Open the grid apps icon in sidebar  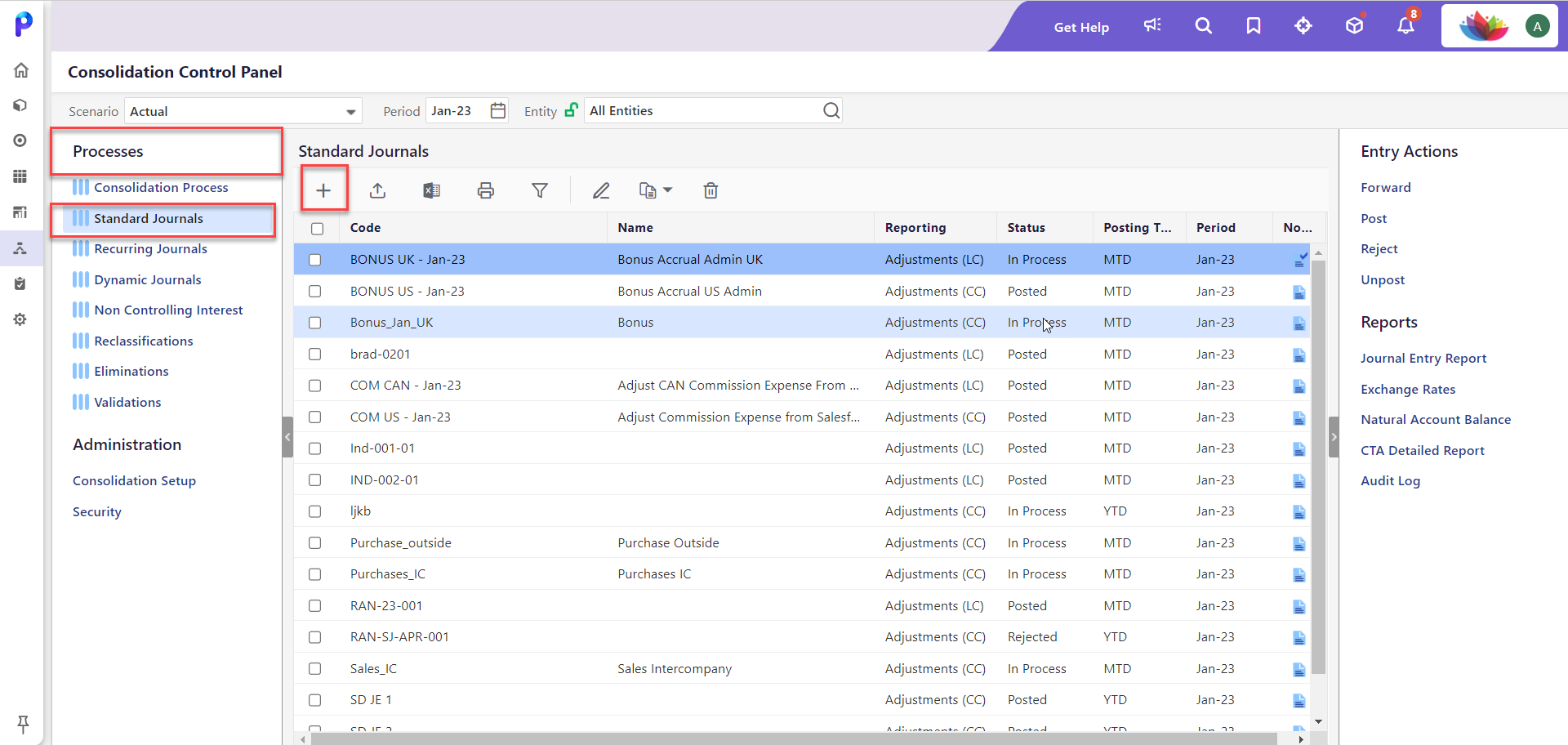(20, 176)
